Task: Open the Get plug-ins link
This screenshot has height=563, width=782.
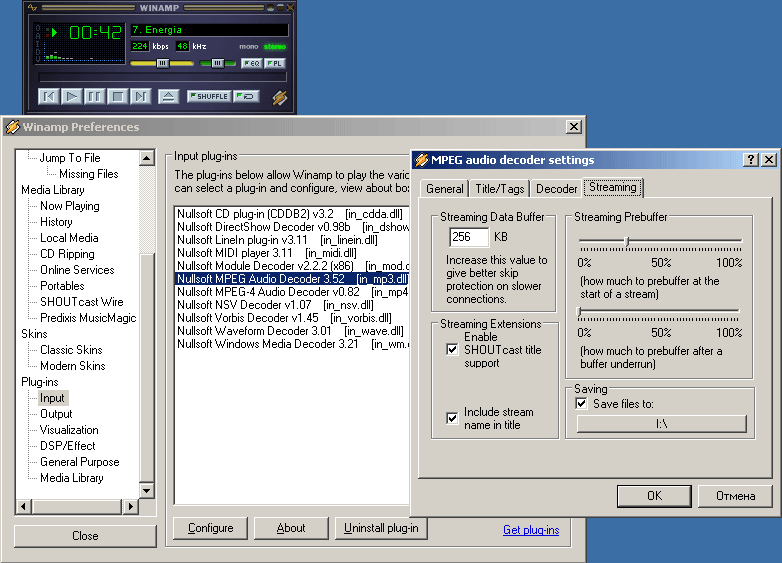Action: (x=531, y=530)
